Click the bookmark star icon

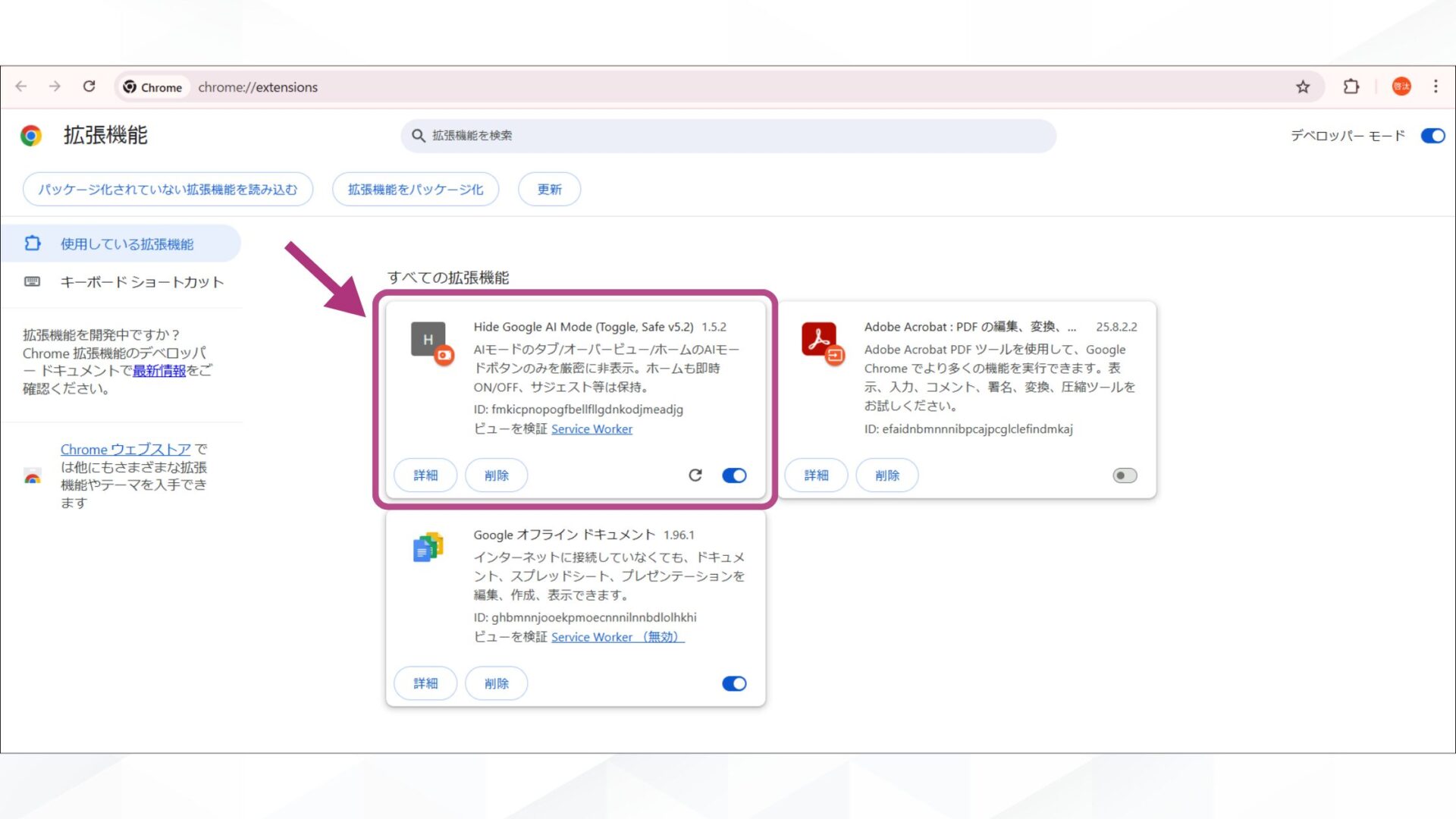pyautogui.click(x=1302, y=86)
